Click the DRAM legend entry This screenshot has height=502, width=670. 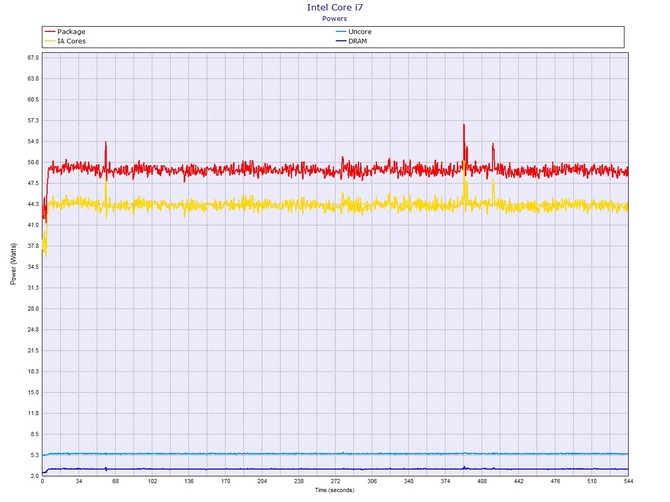pyautogui.click(x=352, y=41)
